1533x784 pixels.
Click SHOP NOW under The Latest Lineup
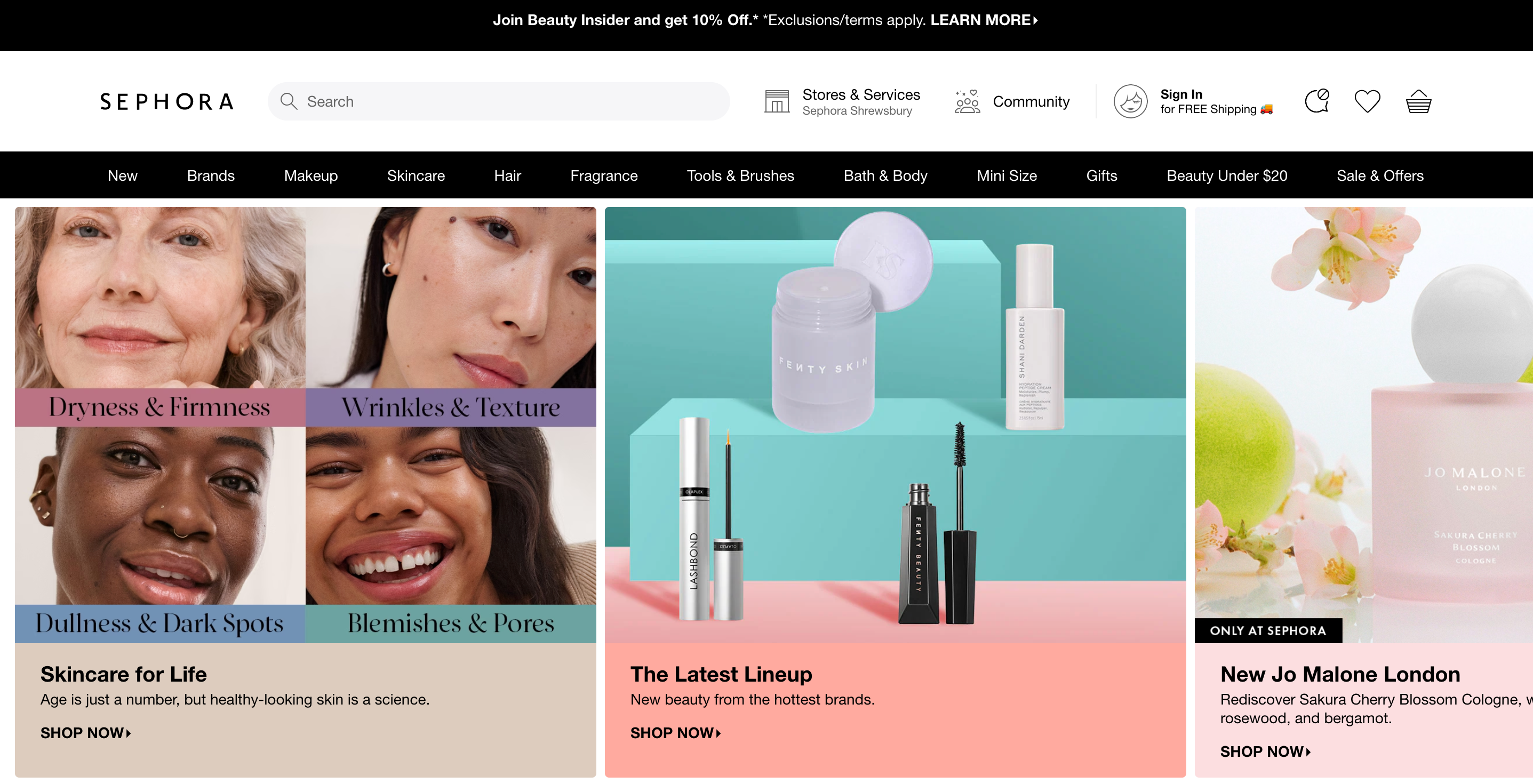point(675,733)
